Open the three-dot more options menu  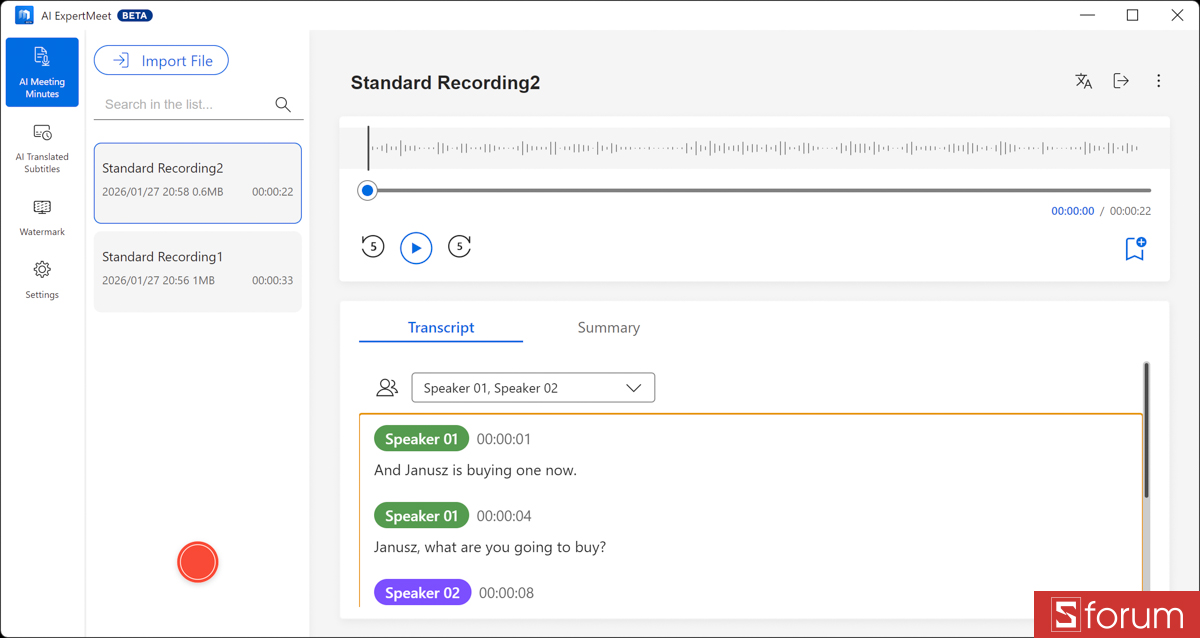click(x=1158, y=82)
